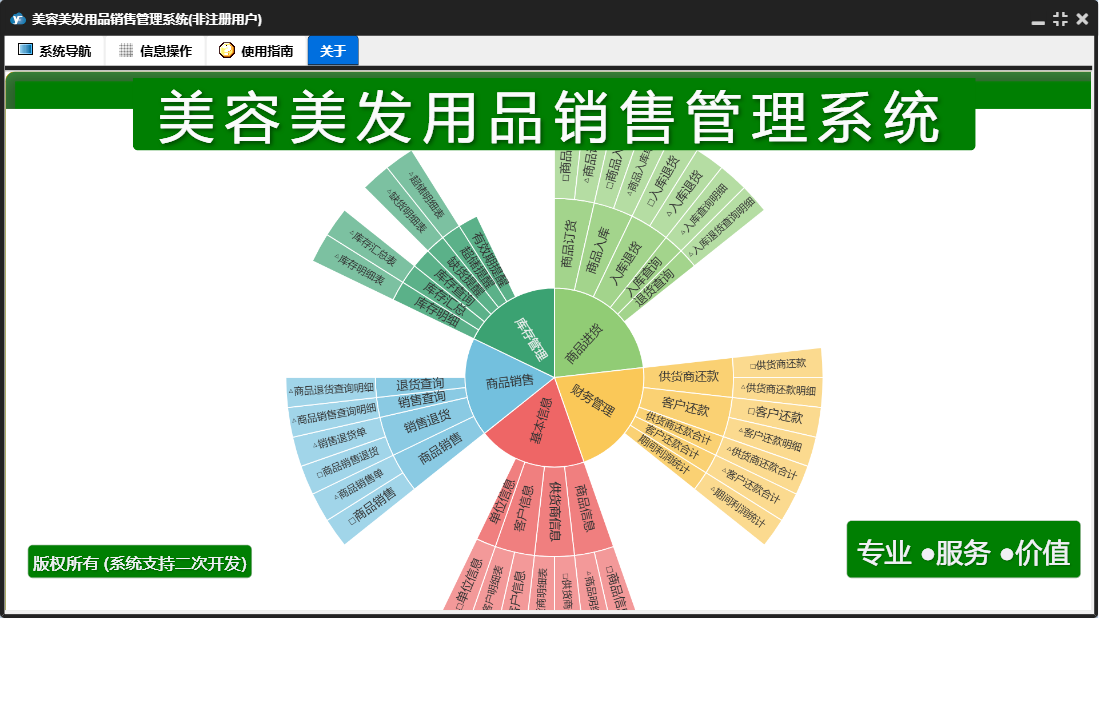1099x723 pixels.
Task: Open the 库存查询 segment
Action: pos(454,286)
